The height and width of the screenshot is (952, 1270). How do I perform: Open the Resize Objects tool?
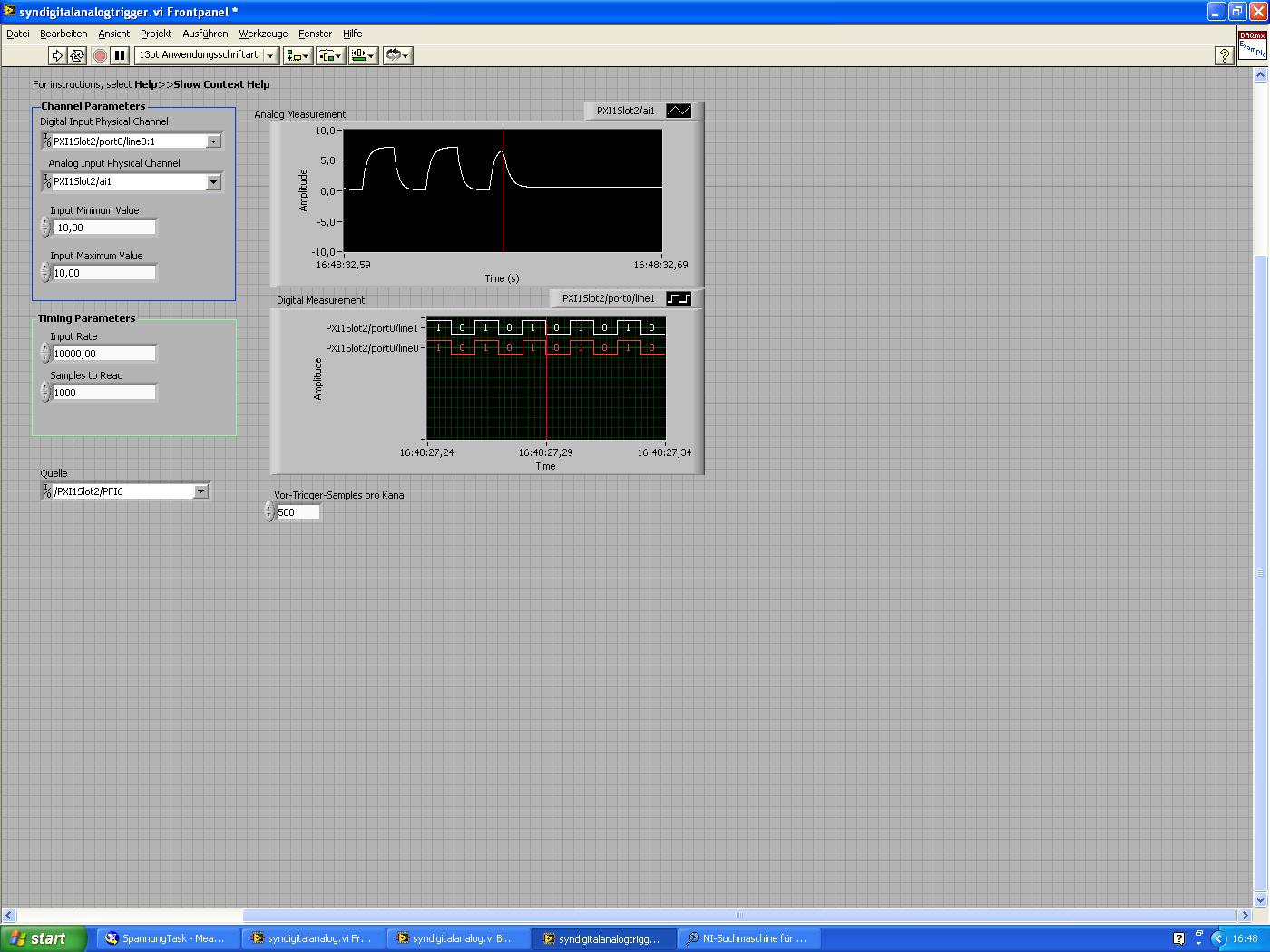click(x=363, y=55)
